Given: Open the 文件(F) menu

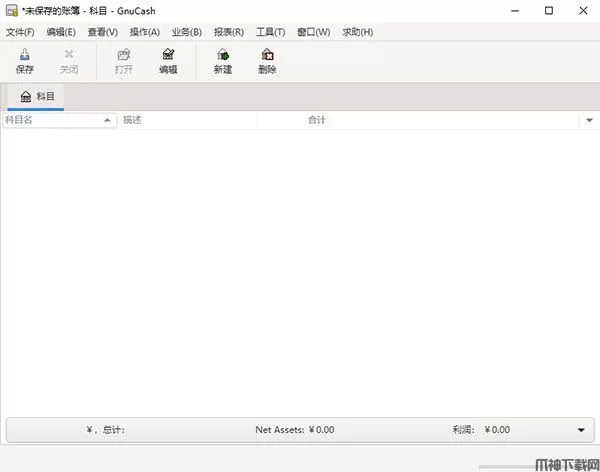Looking at the screenshot, I should click(20, 32).
